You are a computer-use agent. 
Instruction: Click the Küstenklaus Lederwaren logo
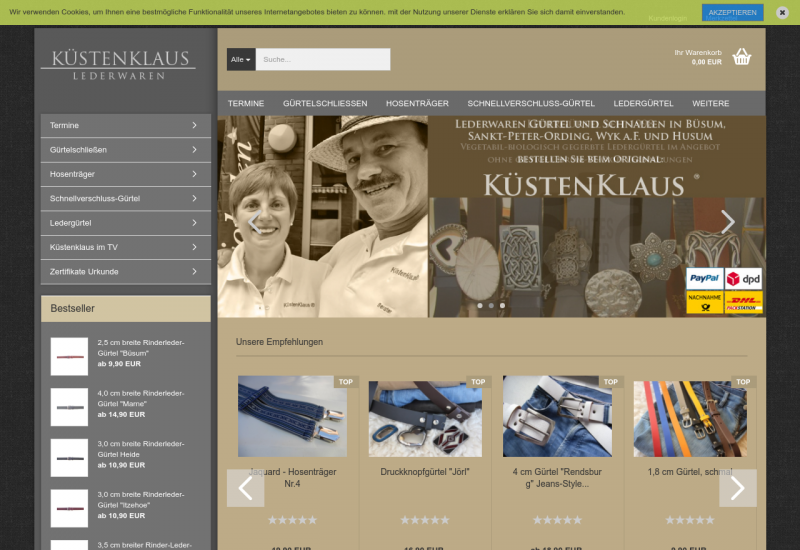pos(118,65)
